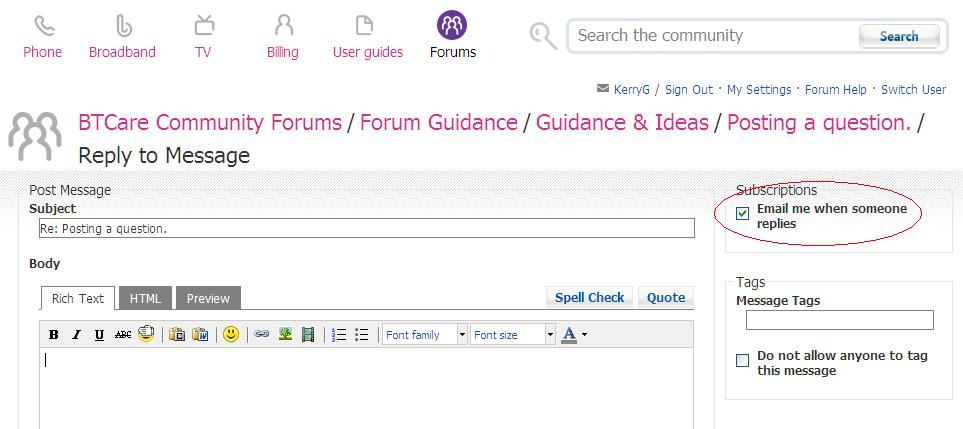Screen dimensions: 963x429
Task: Open the TV section icon
Action: pyautogui.click(x=204, y=25)
